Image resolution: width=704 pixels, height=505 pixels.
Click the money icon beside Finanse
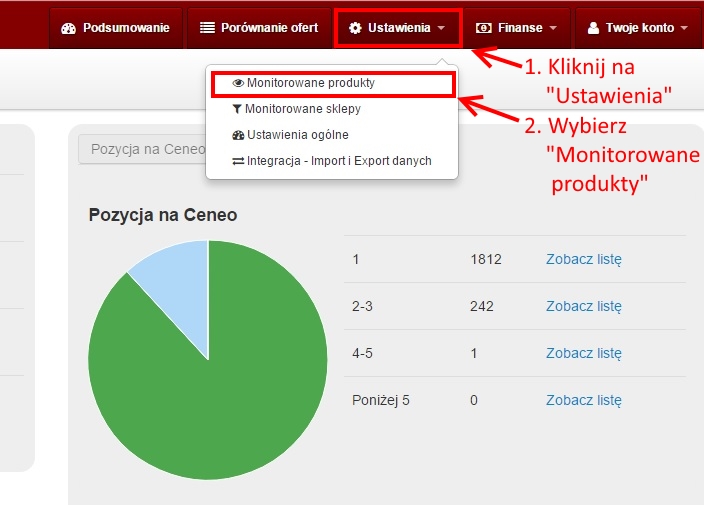(x=484, y=28)
